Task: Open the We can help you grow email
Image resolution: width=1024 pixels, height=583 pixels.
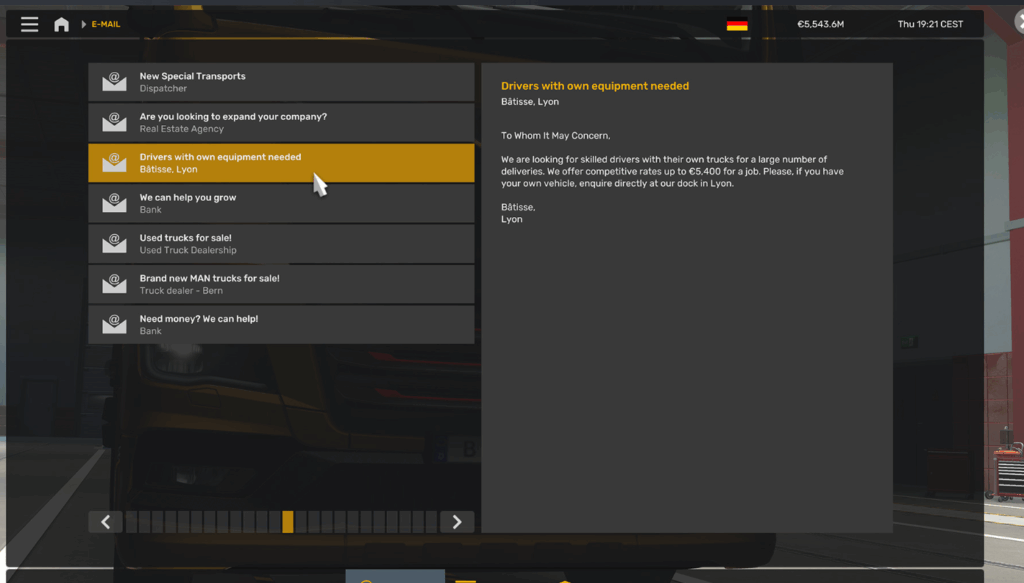Action: pyautogui.click(x=281, y=204)
